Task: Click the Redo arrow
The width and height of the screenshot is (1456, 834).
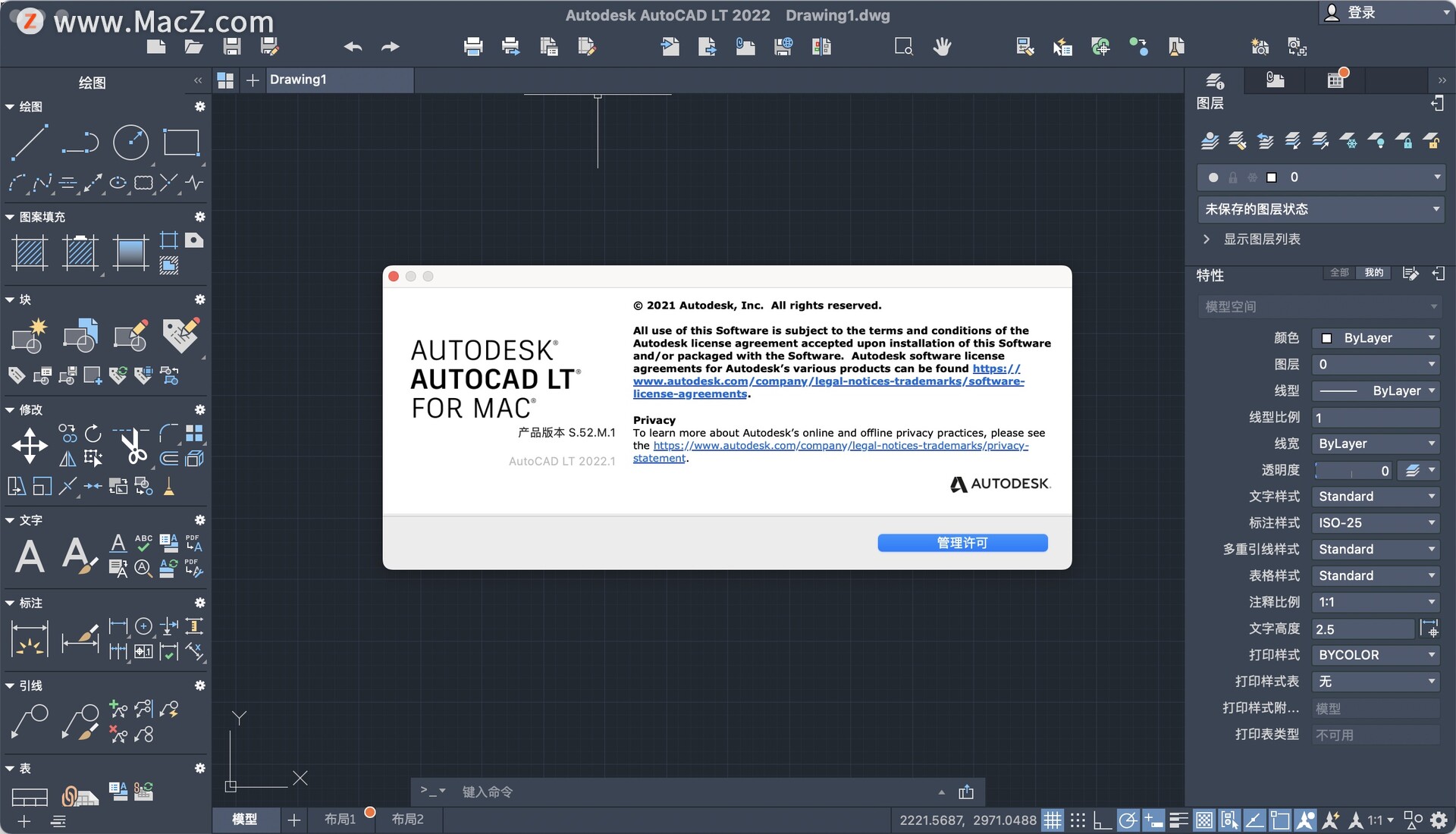Action: click(391, 47)
